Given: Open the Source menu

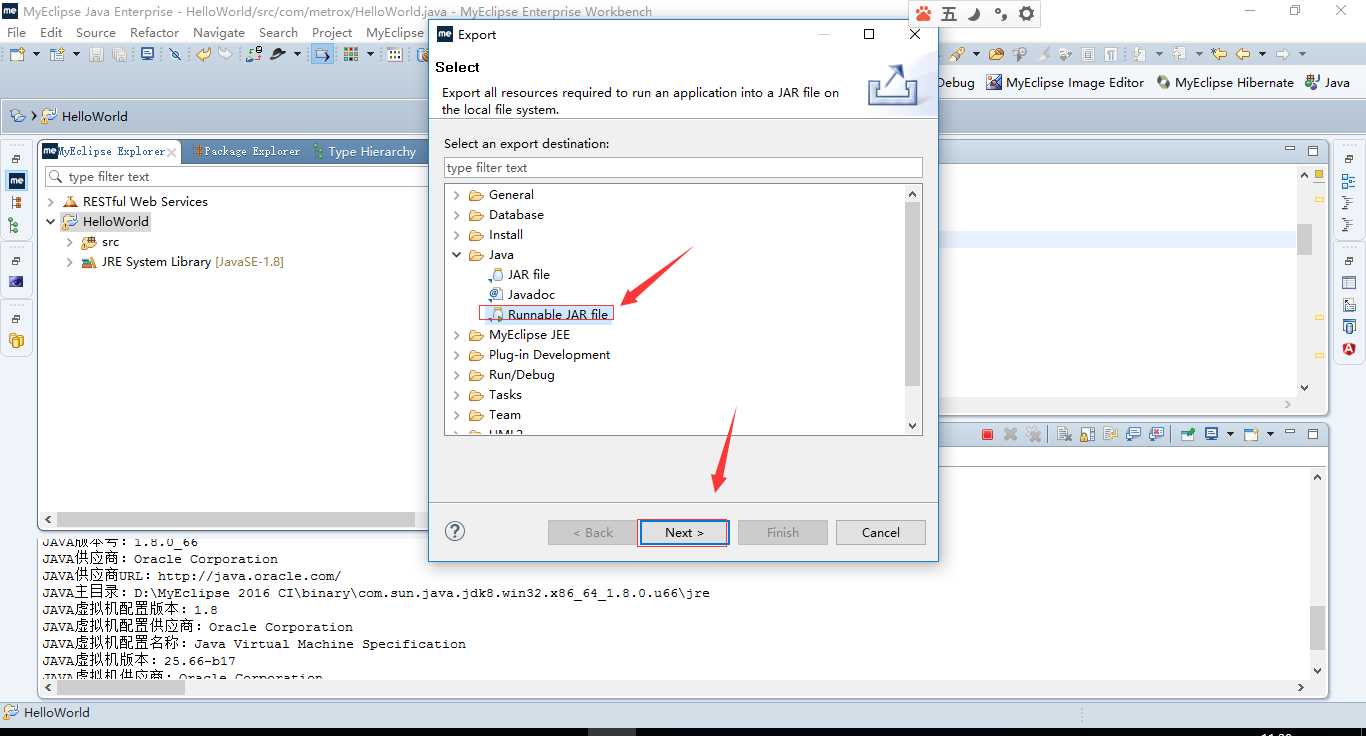Looking at the screenshot, I should pyautogui.click(x=96, y=32).
